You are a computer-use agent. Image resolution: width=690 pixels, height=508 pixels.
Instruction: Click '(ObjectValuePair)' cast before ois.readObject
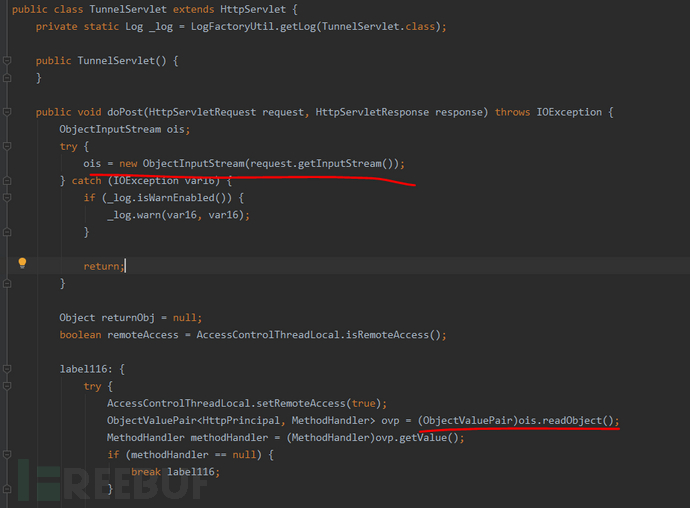[468, 421]
